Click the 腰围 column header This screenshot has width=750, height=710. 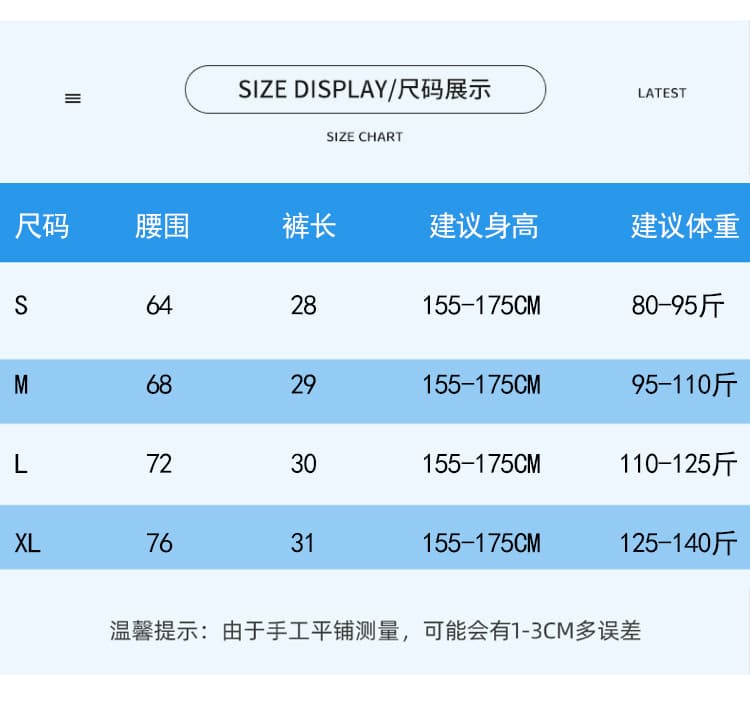[x=162, y=226]
